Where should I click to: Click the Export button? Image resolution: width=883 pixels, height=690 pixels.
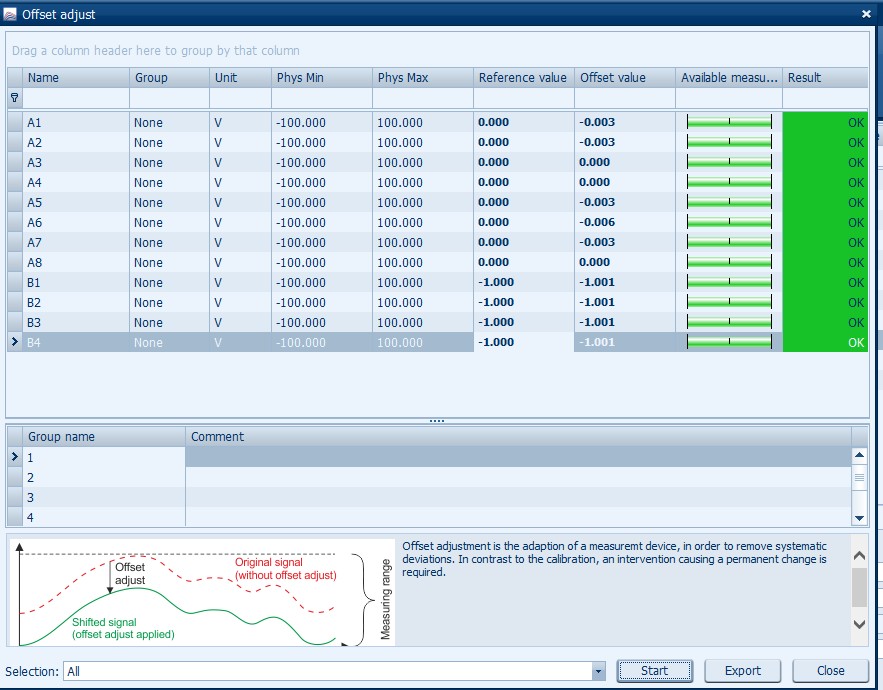[x=742, y=671]
